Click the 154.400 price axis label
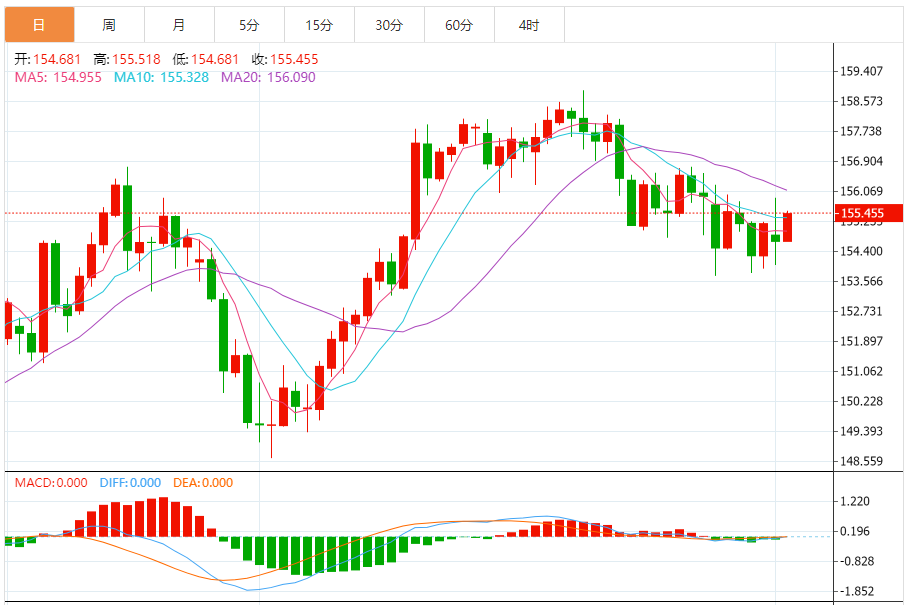This screenshot has width=905, height=605. (861, 252)
